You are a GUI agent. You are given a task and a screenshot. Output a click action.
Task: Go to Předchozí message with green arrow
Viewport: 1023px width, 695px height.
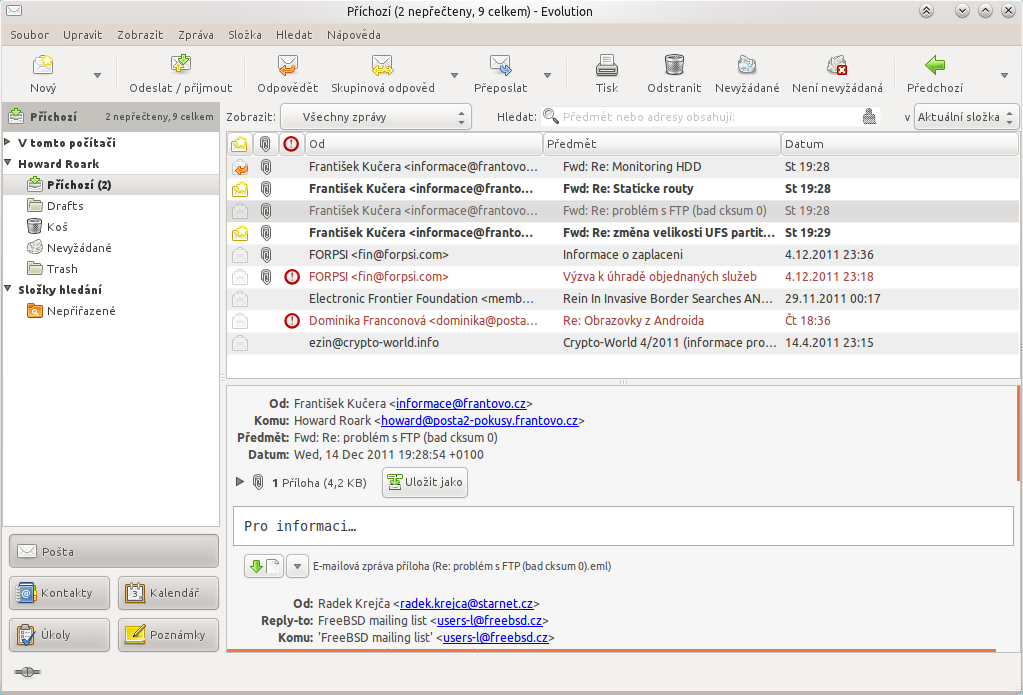pyautogui.click(x=935, y=66)
